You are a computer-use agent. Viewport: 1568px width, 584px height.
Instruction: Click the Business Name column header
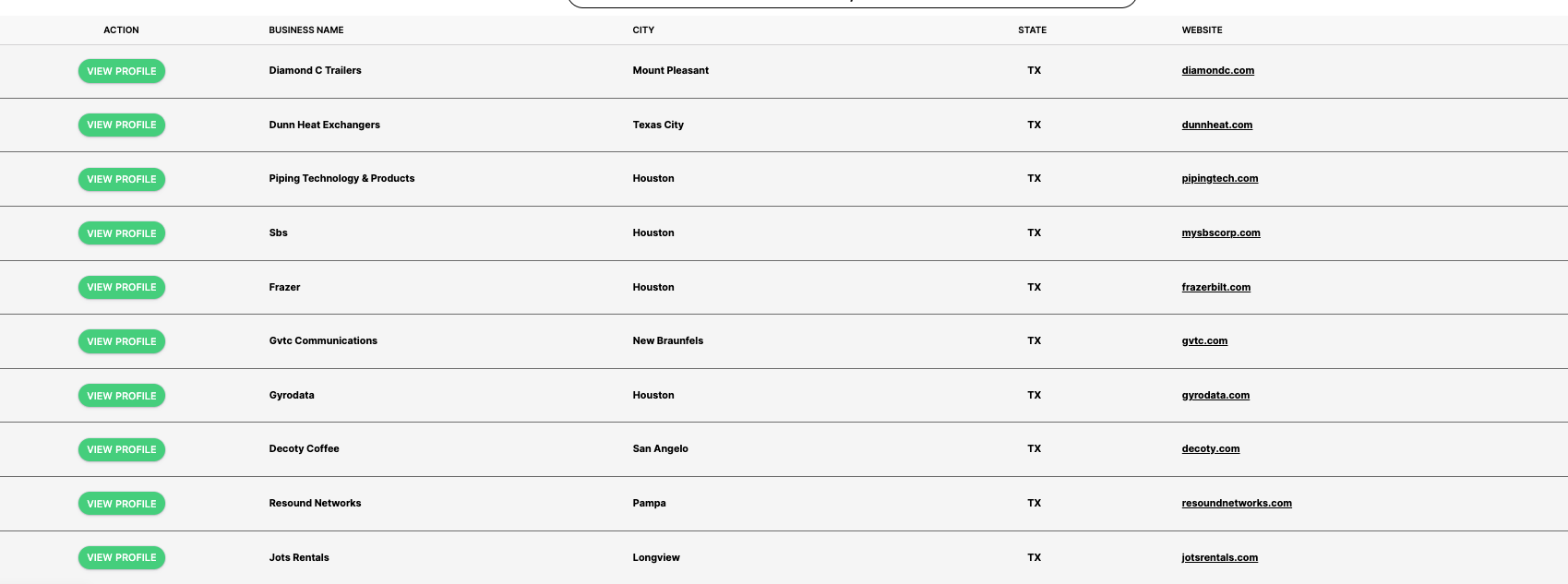[x=306, y=30]
